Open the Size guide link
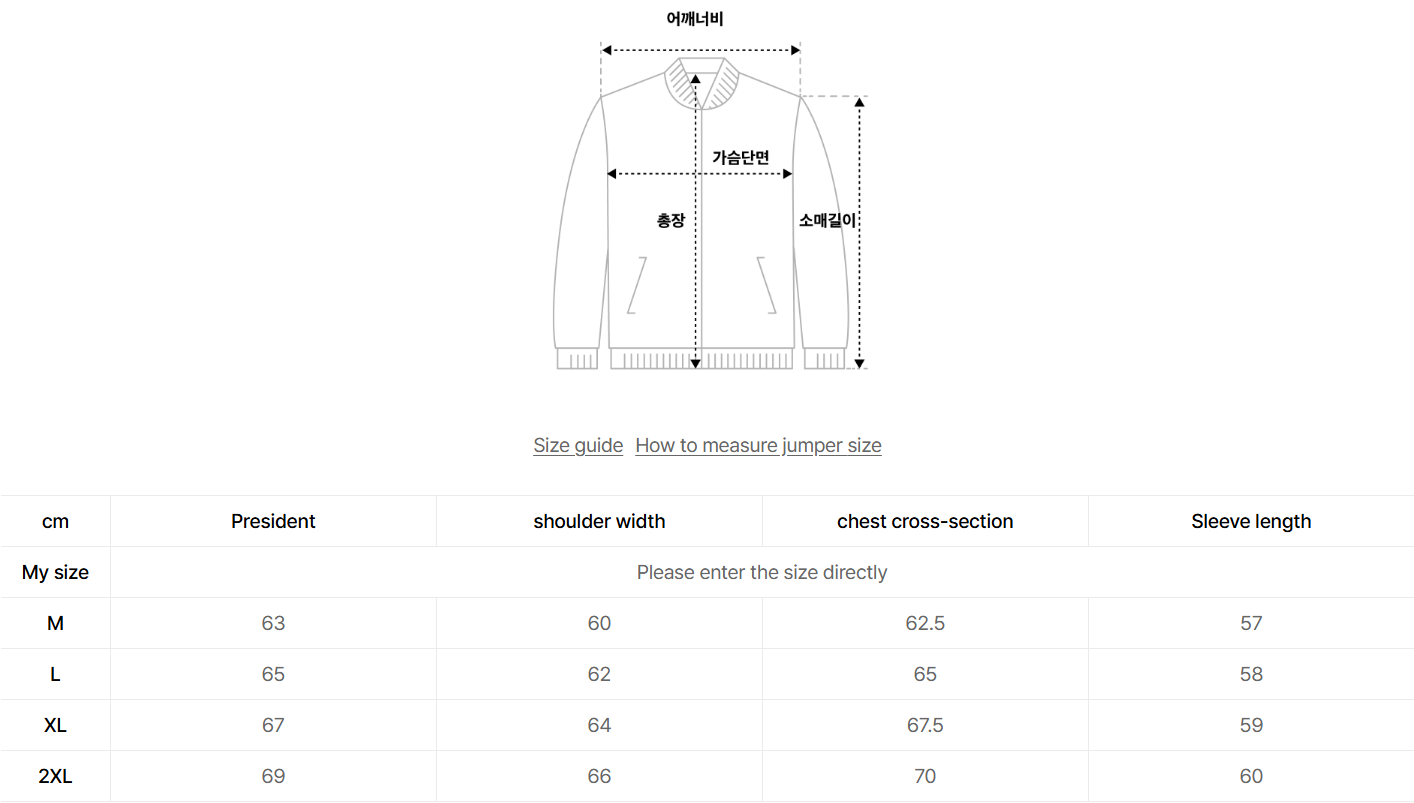This screenshot has width=1414, height=803. 578,446
